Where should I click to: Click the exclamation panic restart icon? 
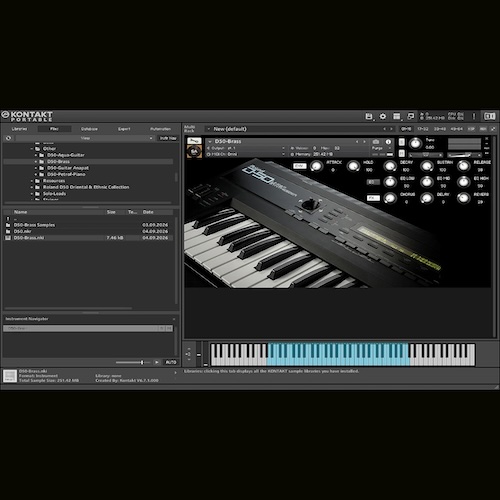point(474,116)
